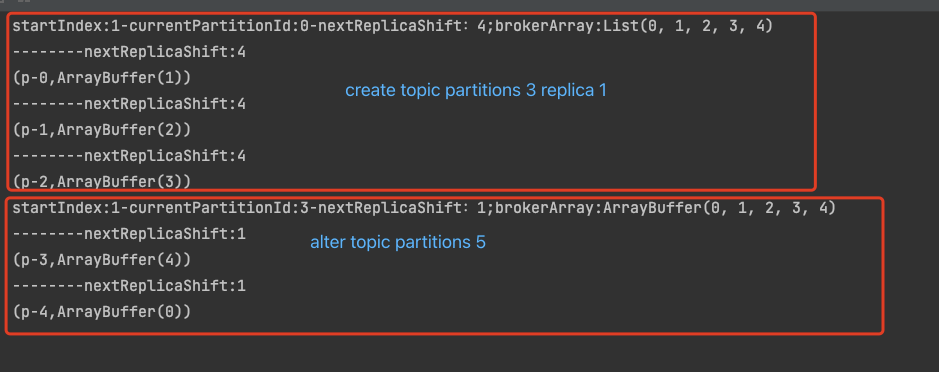
Task: Click the first nextReplicaShift:1 line
Action: coord(129,234)
